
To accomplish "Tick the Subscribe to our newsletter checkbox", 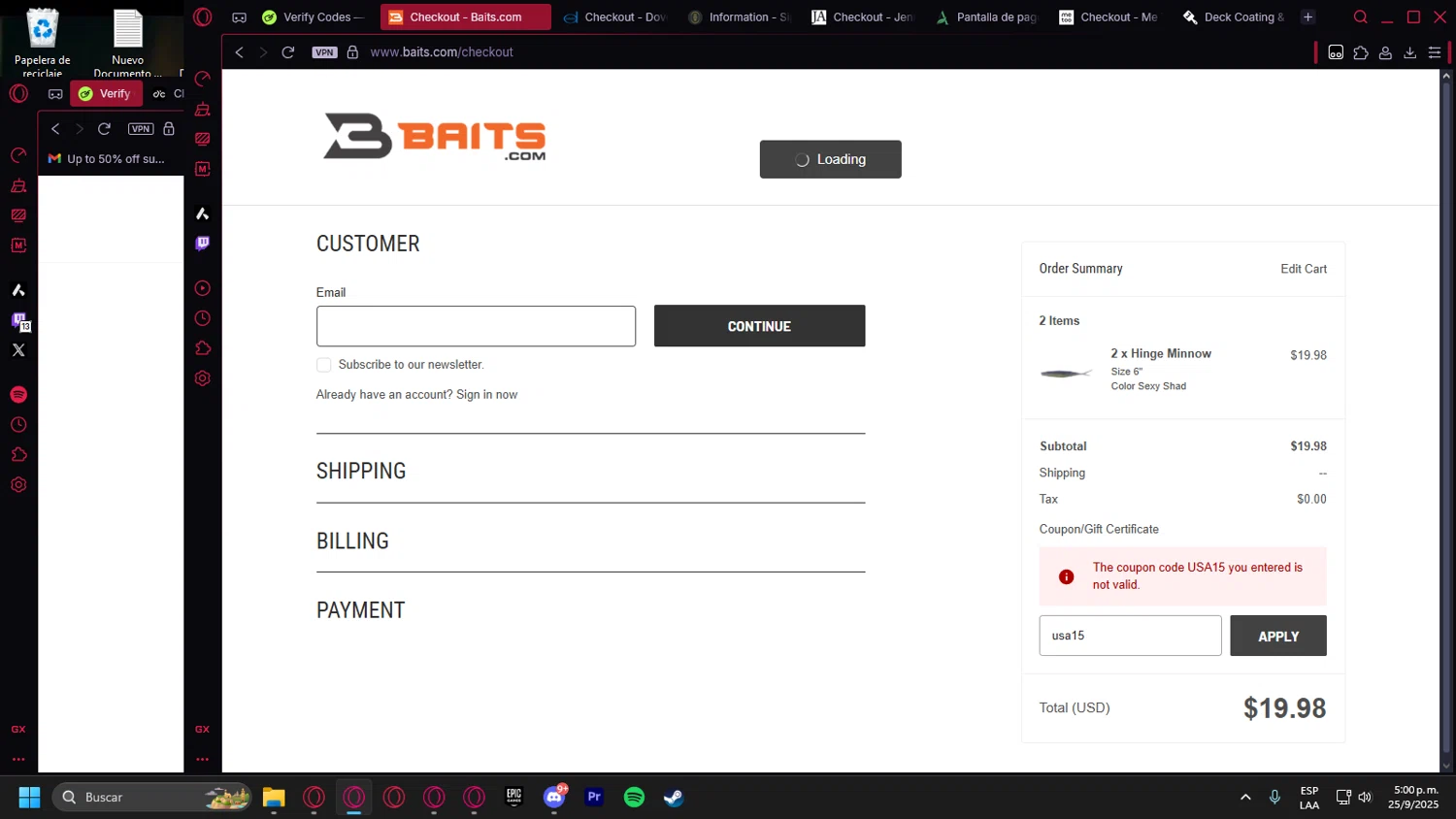I will 323,365.
